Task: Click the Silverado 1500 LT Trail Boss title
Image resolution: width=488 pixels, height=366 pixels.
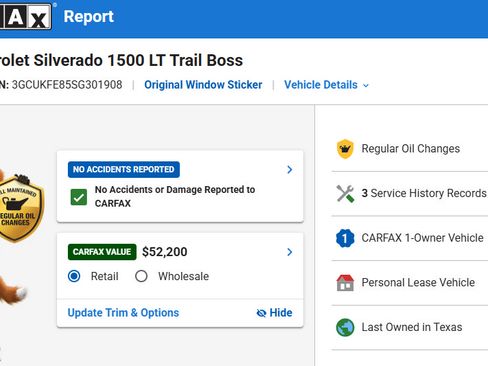Action: [x=121, y=60]
